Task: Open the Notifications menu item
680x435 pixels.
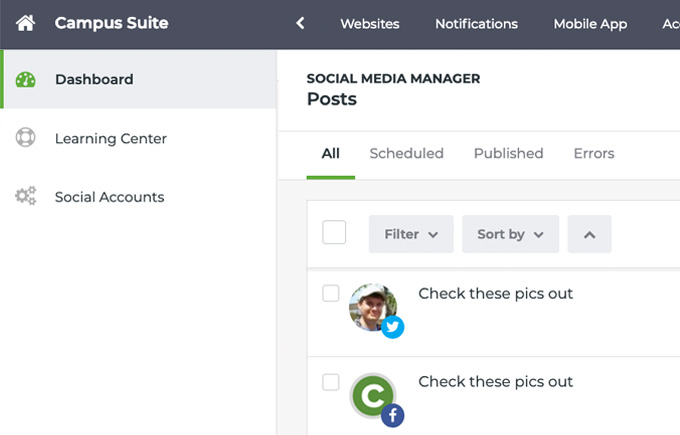Action: (477, 24)
